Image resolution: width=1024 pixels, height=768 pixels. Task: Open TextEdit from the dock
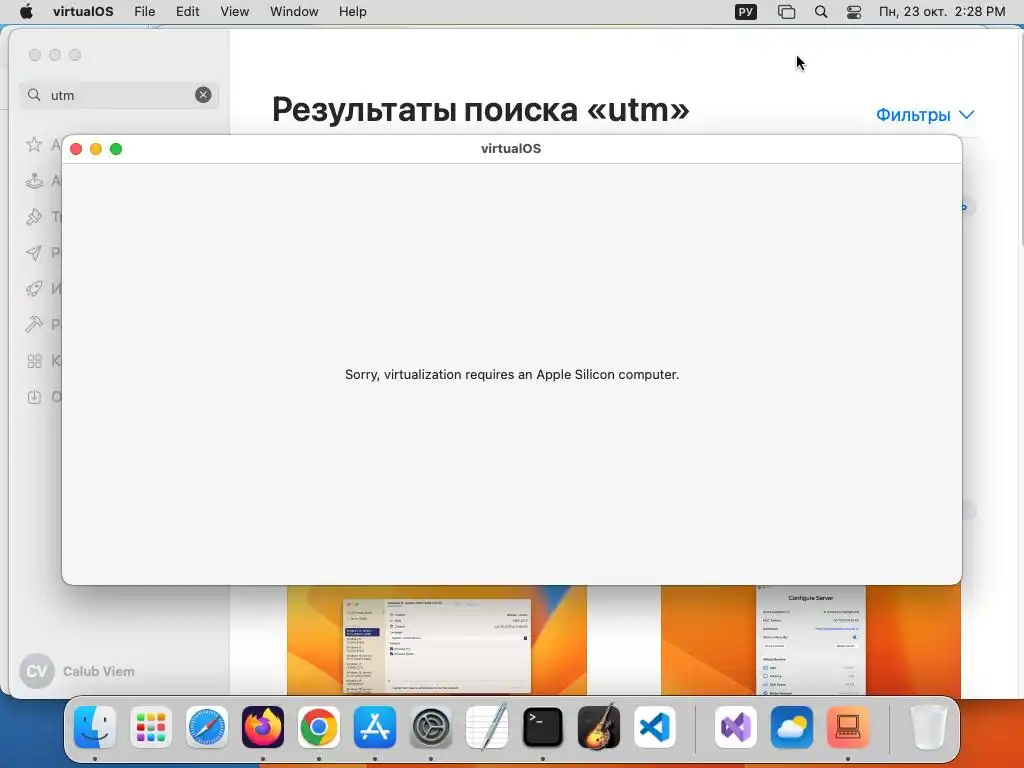pyautogui.click(x=487, y=727)
